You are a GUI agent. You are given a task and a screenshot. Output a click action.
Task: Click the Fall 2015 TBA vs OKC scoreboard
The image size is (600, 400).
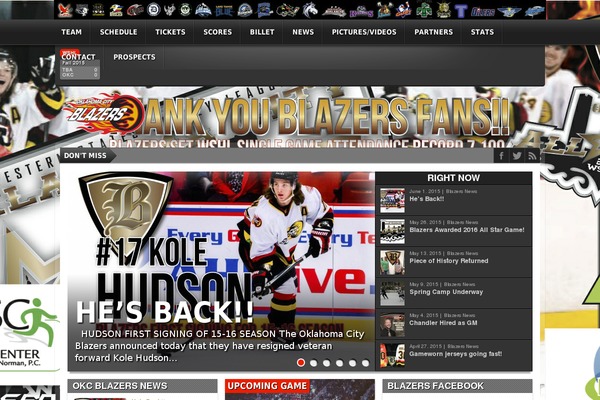click(80, 69)
